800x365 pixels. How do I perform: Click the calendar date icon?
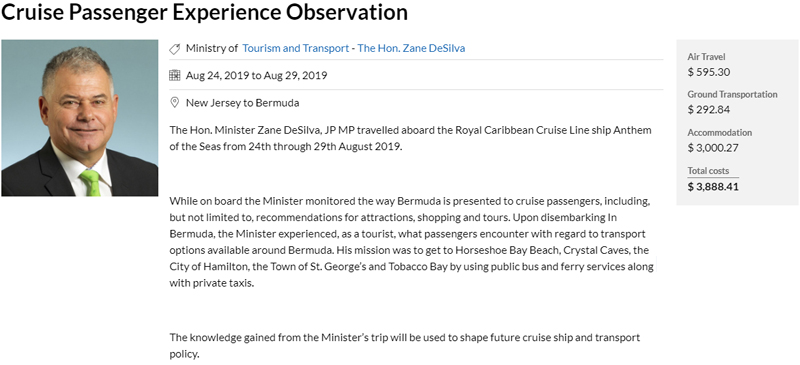(x=174, y=76)
